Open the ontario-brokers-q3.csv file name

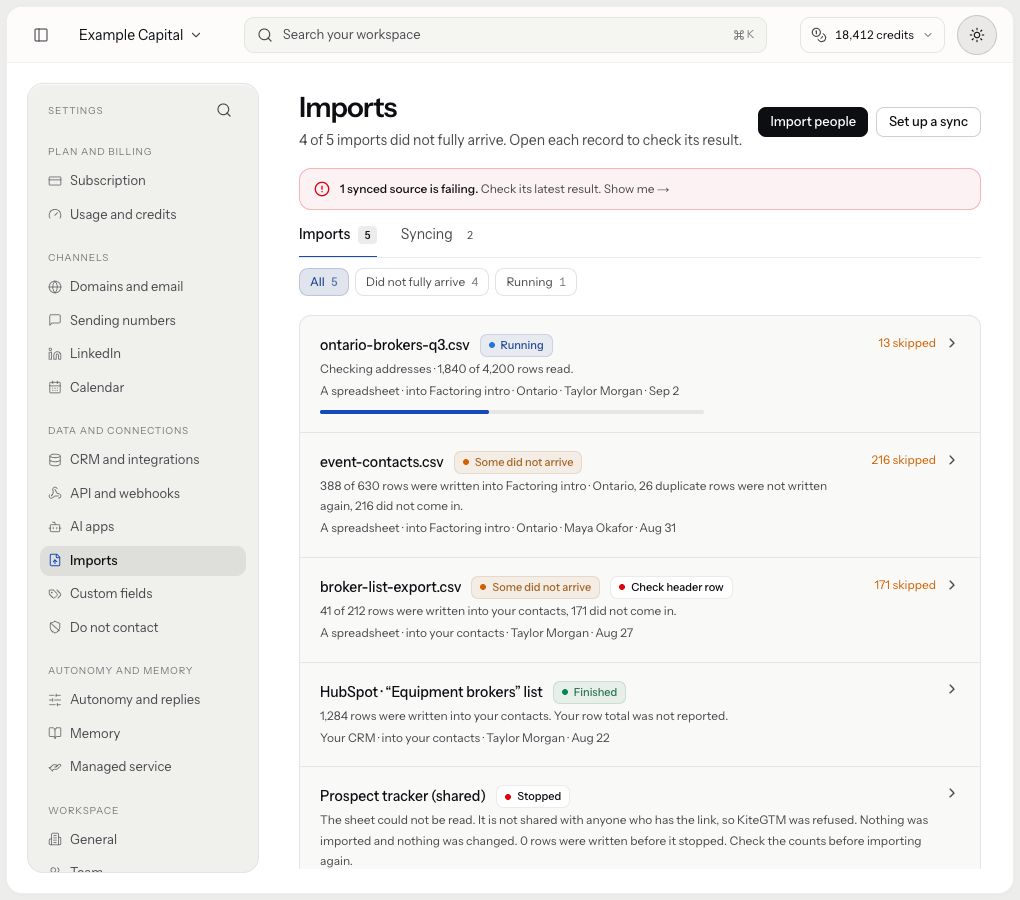coord(394,345)
